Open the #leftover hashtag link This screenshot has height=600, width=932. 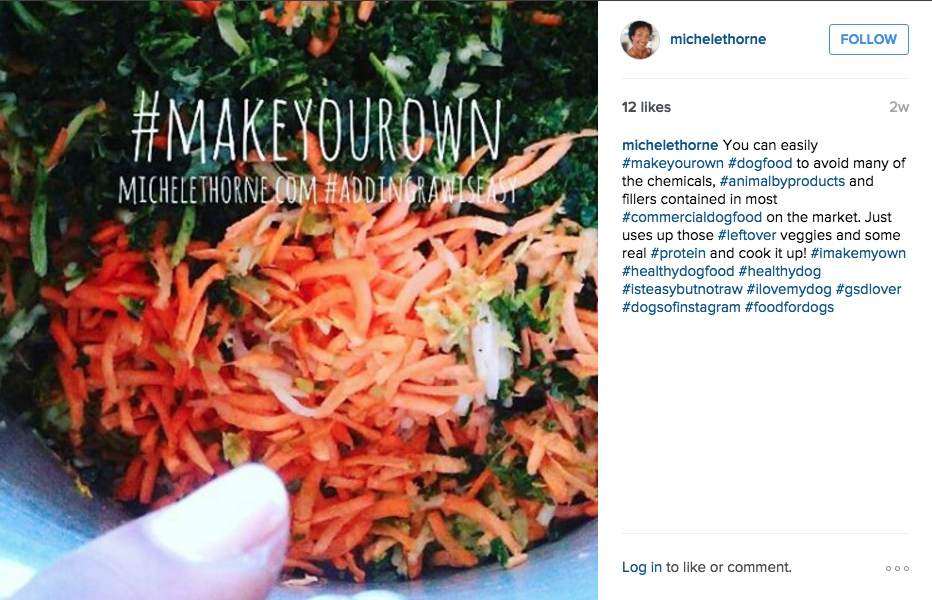tap(747, 235)
